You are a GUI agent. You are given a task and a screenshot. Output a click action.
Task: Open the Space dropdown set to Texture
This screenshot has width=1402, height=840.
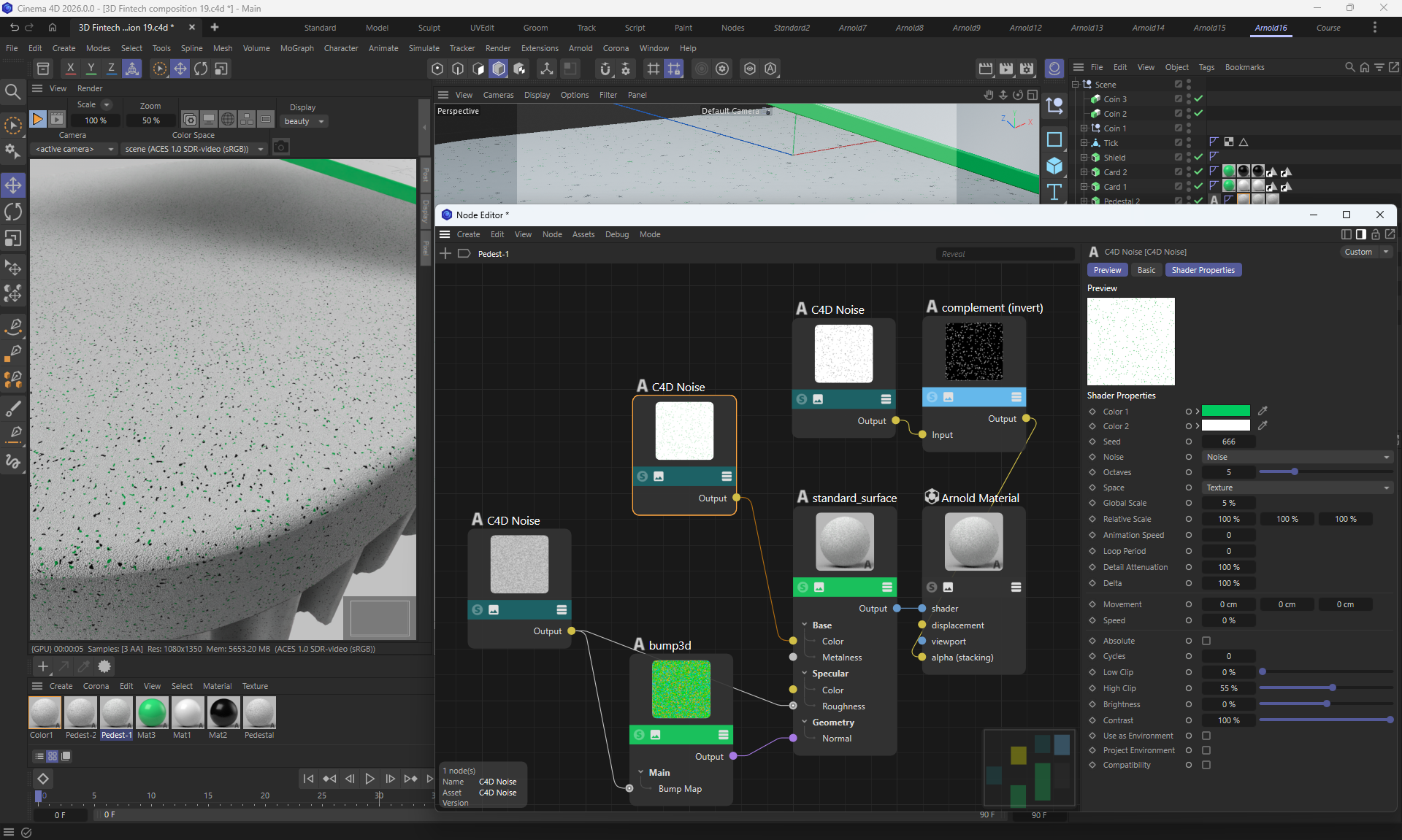pyautogui.click(x=1297, y=488)
